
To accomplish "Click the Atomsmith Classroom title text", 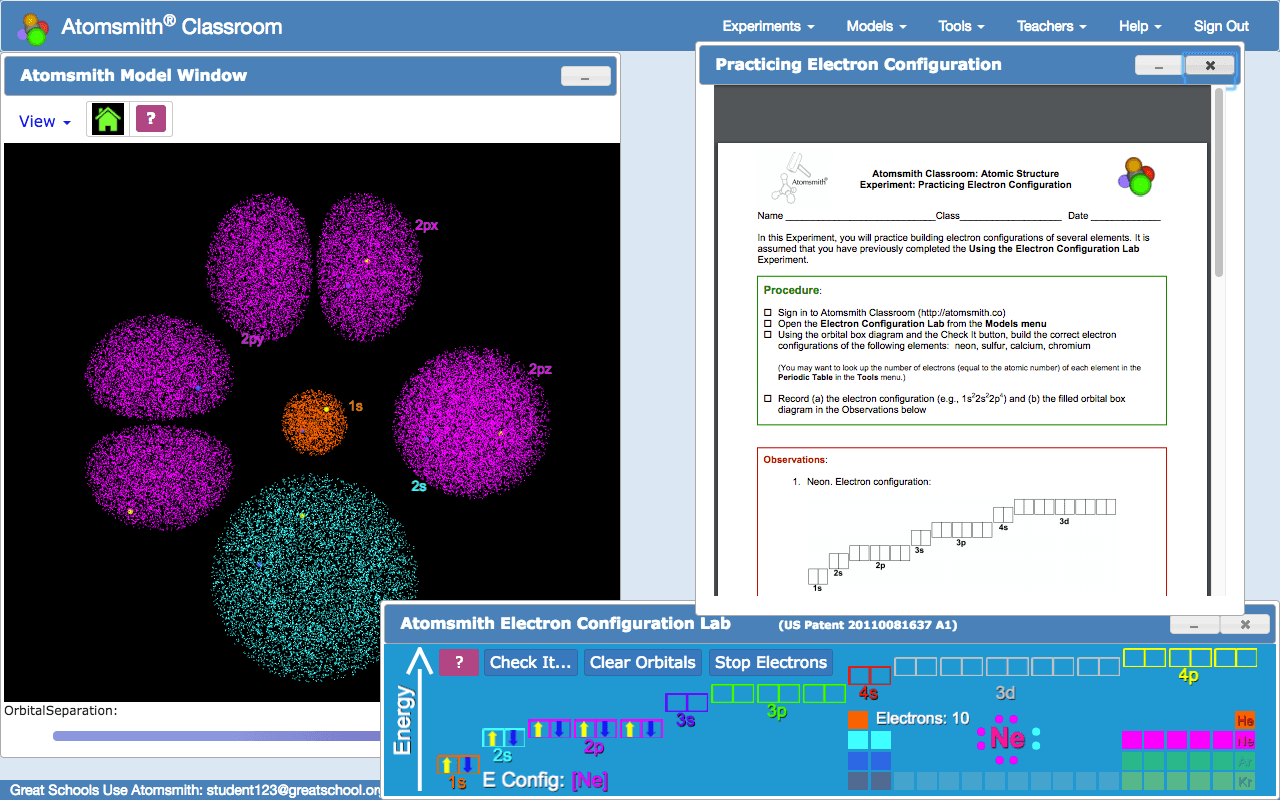I will [172, 27].
